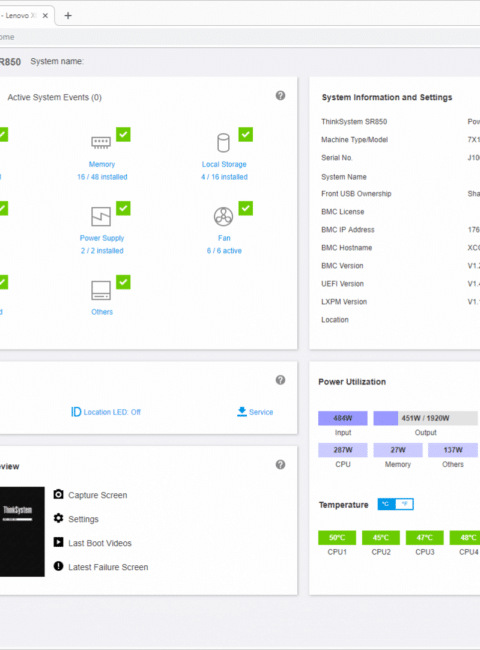Click the Service download icon
The height and width of the screenshot is (650, 480).
point(242,412)
